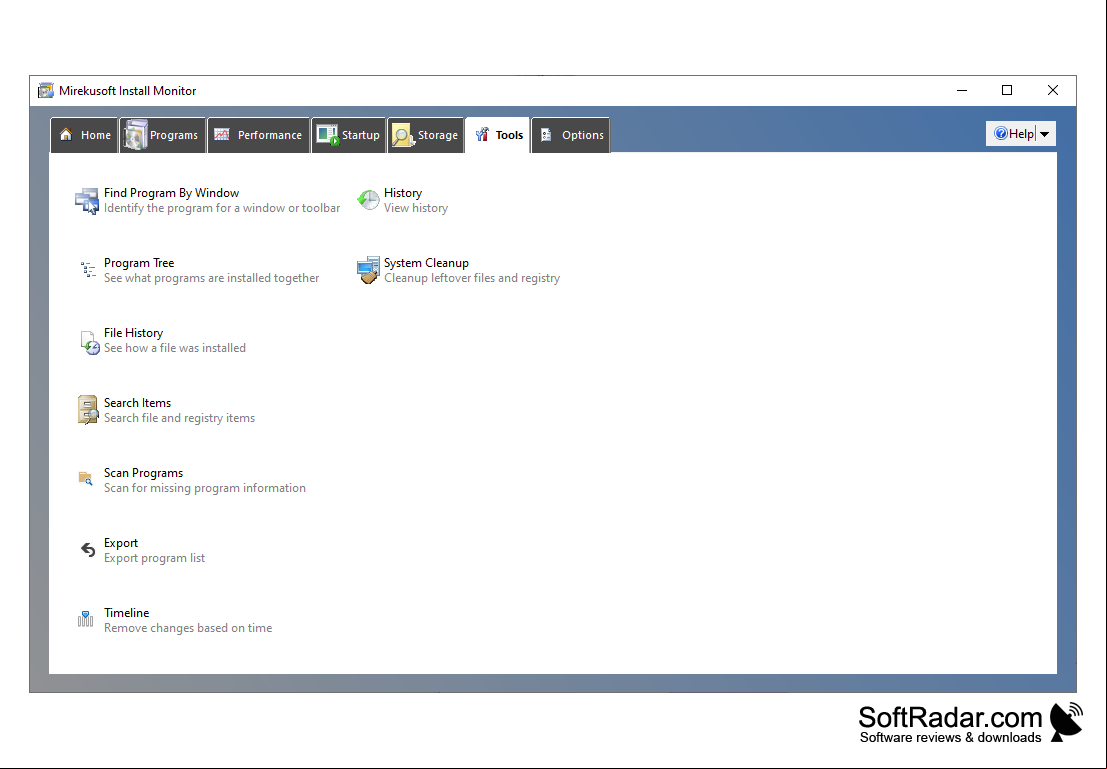This screenshot has height=769, width=1107.
Task: Maximize the Install Monitor window
Action: coord(1007,90)
